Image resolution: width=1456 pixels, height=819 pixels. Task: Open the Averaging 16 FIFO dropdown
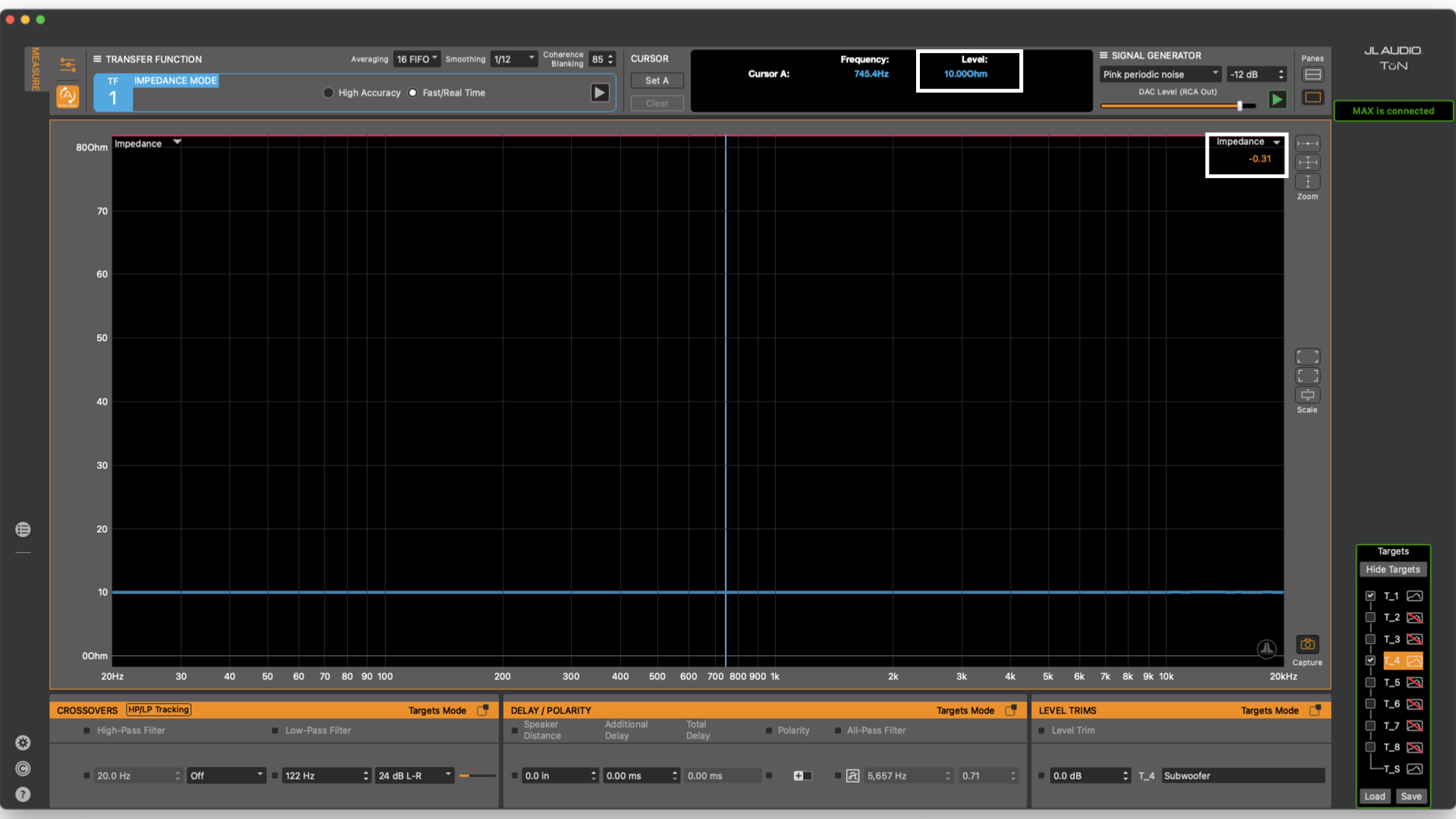[417, 59]
